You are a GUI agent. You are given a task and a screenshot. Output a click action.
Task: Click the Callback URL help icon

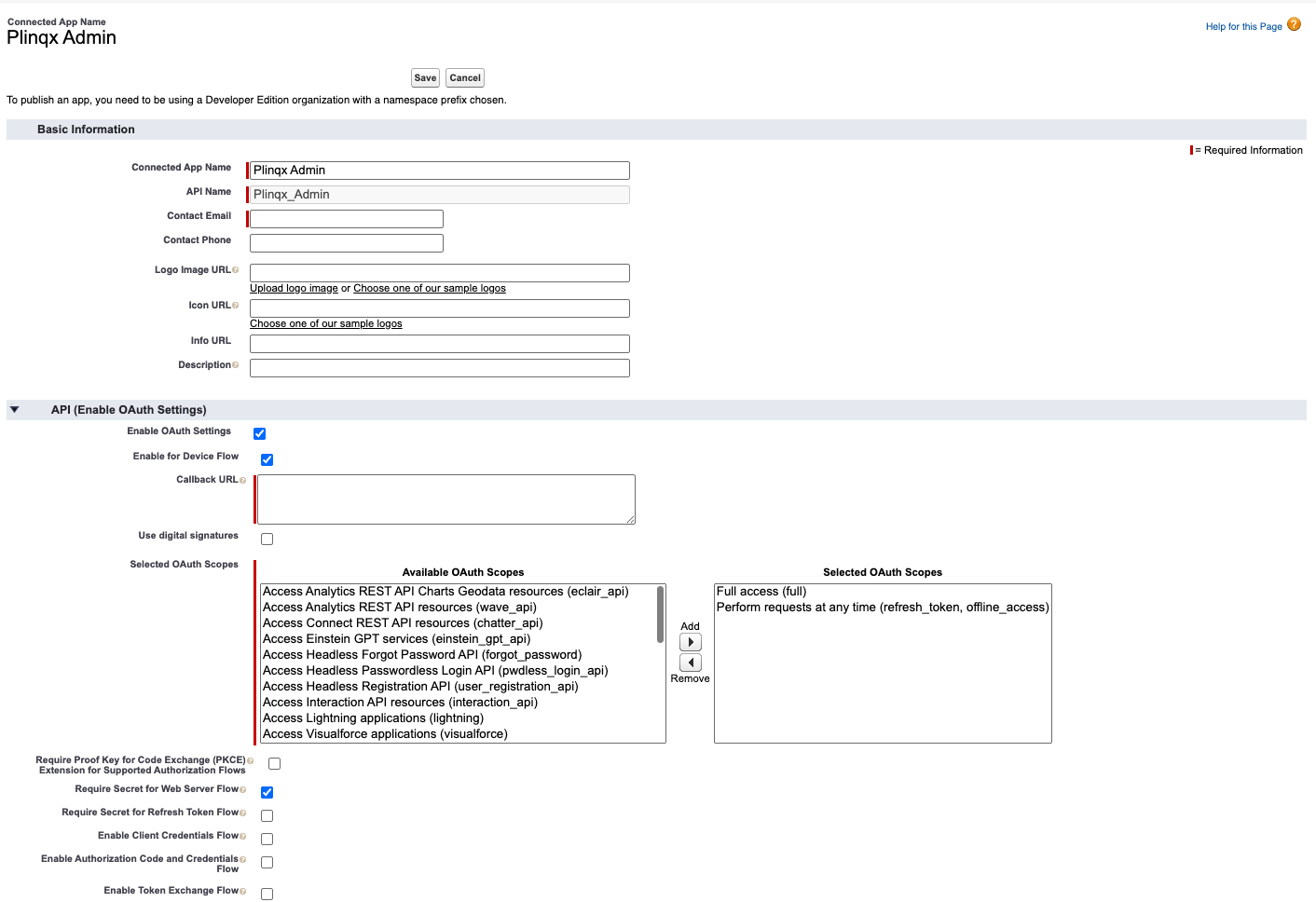point(242,481)
